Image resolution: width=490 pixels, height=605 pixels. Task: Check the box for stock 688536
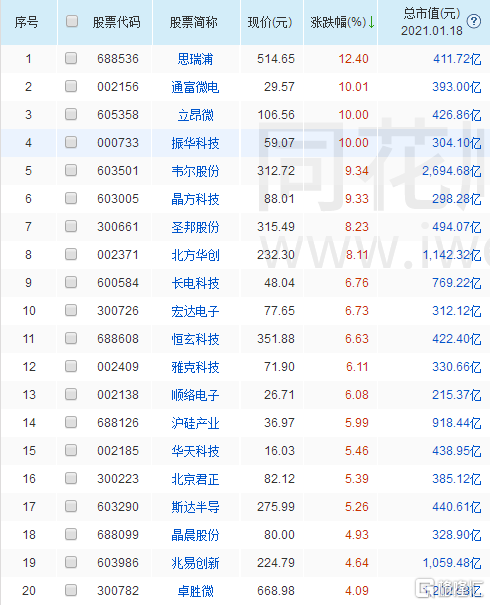point(71,58)
